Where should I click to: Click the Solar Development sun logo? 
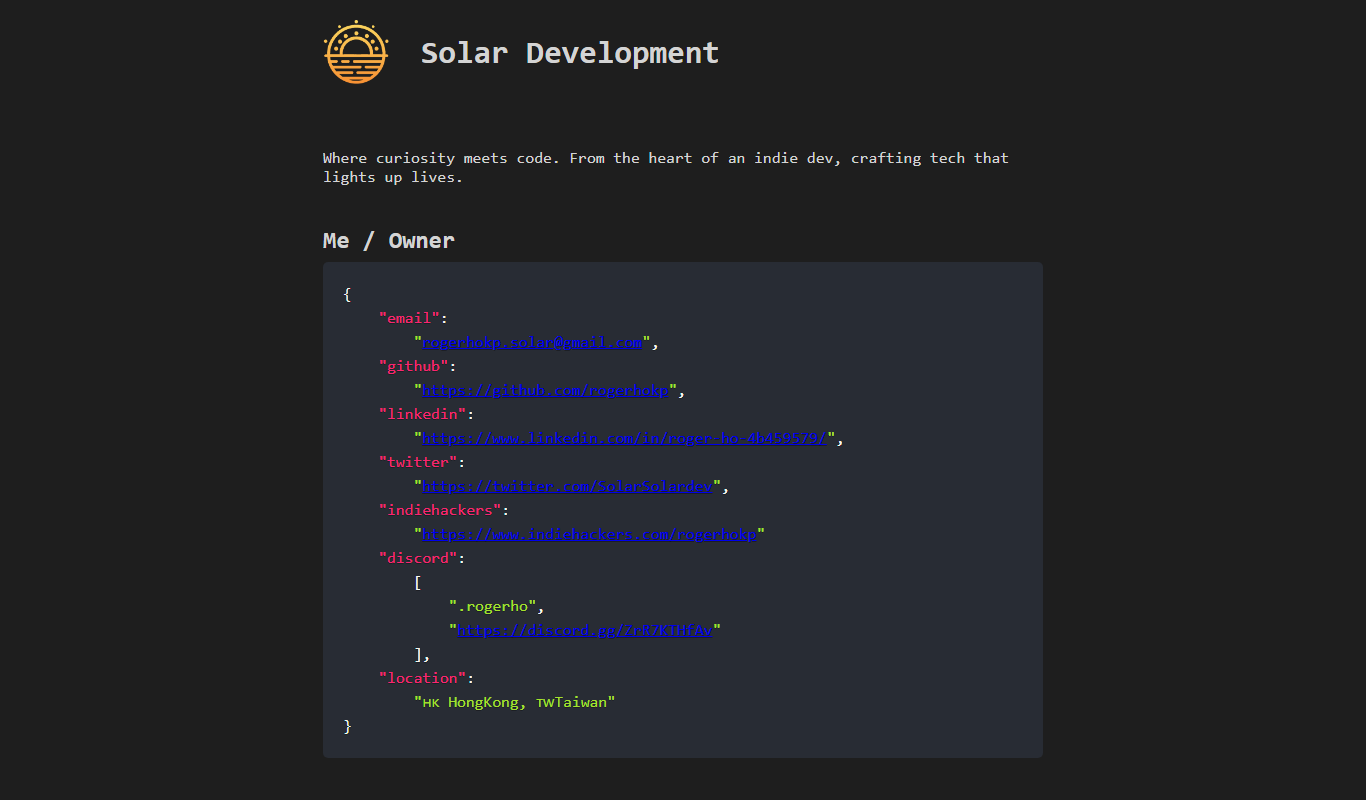point(355,52)
